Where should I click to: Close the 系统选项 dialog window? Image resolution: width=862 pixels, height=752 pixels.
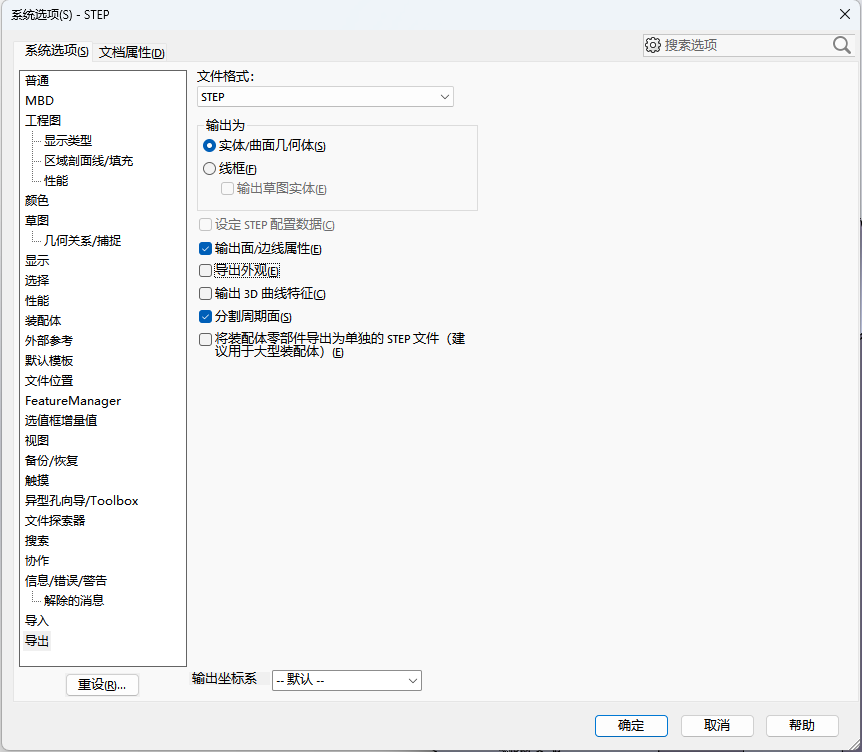click(845, 14)
